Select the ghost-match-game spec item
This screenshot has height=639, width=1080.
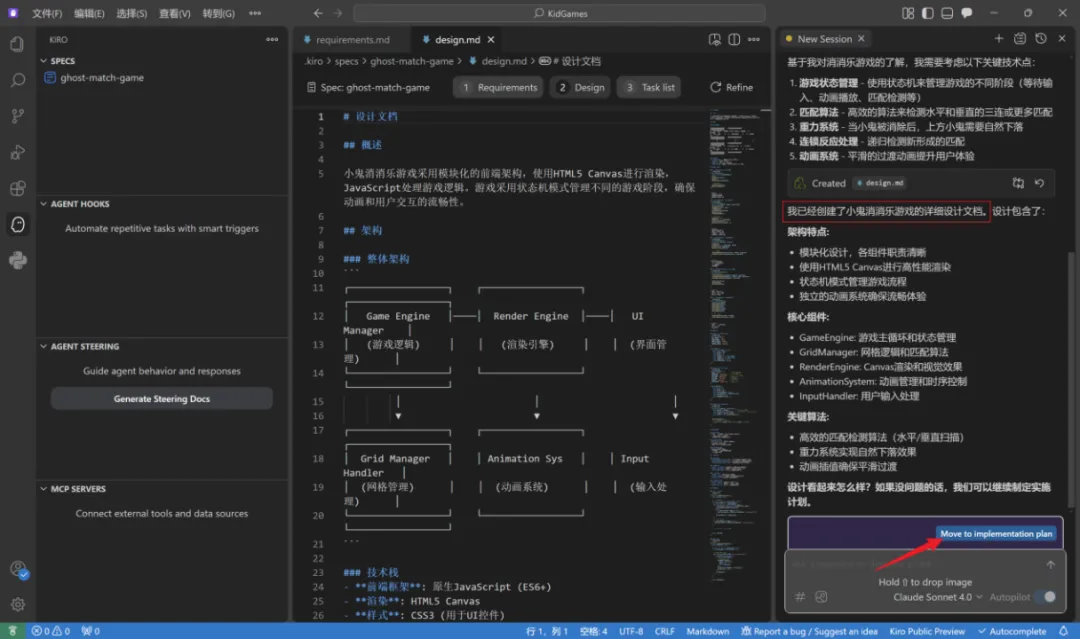101,78
